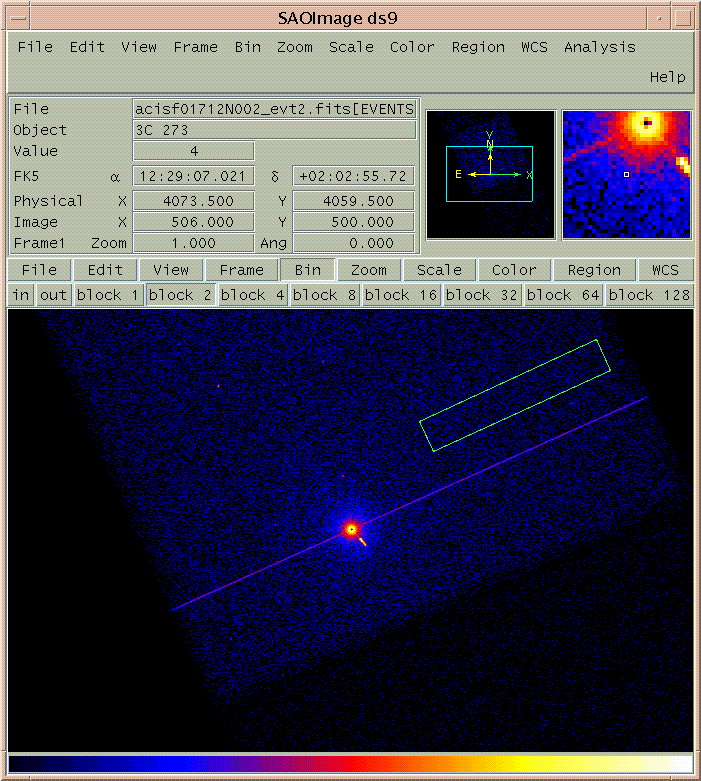Click the FK5 right ascension field

point(194,176)
